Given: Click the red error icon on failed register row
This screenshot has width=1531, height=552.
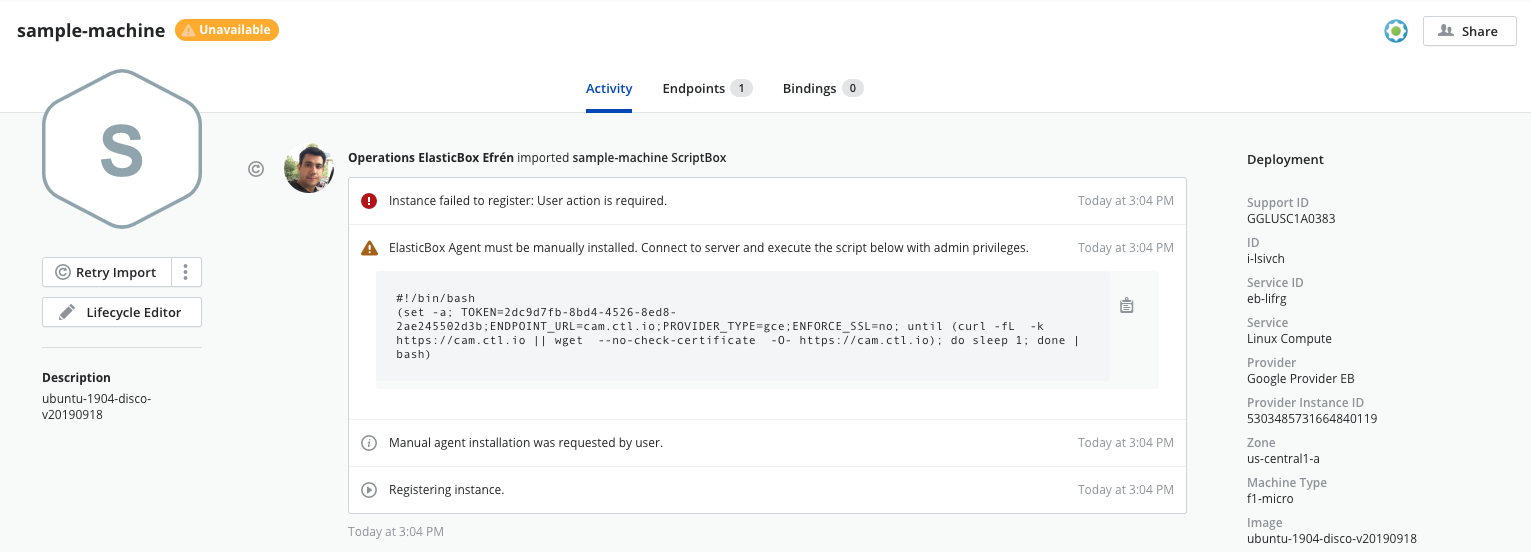Looking at the screenshot, I should pos(369,201).
